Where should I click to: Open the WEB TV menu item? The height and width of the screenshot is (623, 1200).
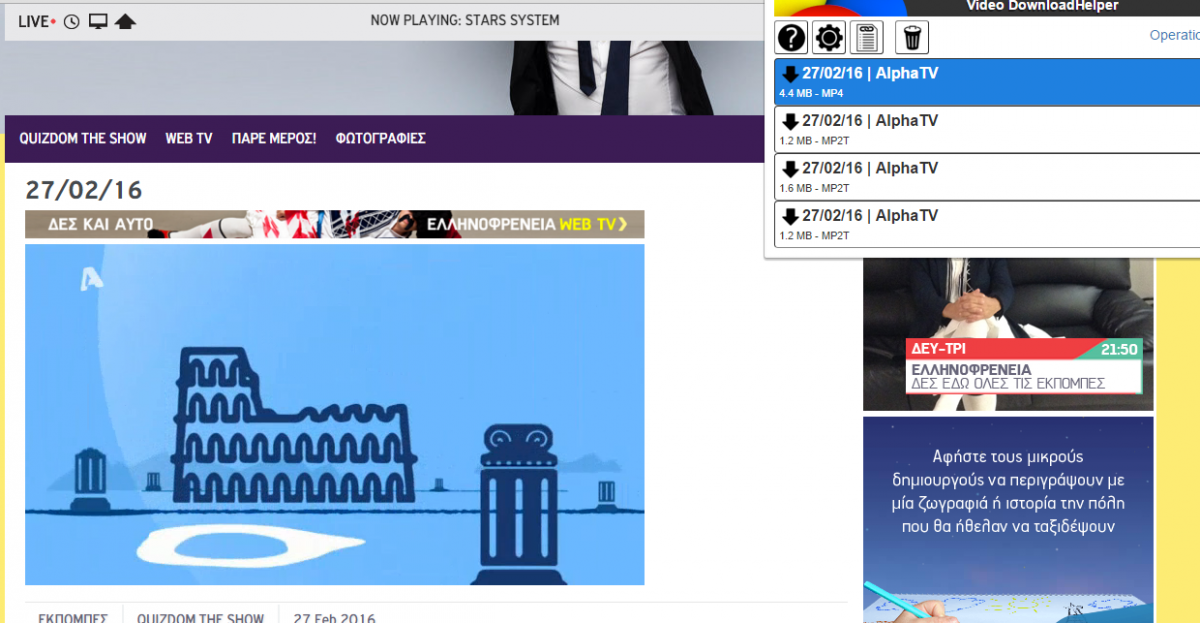coord(189,139)
